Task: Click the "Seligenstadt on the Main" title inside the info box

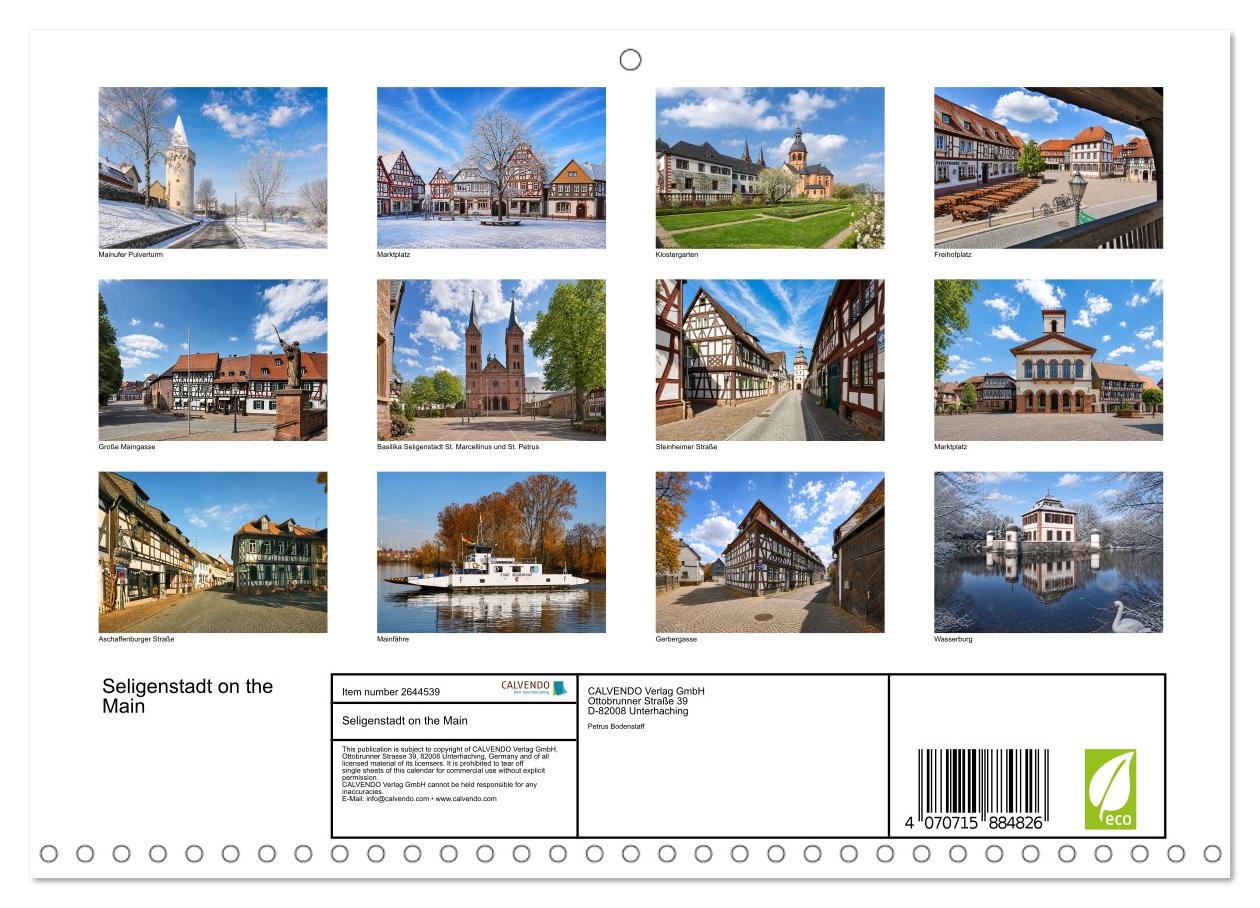Action: coord(405,720)
